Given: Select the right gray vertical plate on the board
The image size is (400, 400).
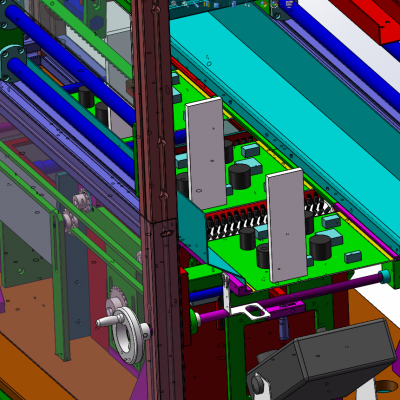Looking at the screenshot, I should (287, 225).
